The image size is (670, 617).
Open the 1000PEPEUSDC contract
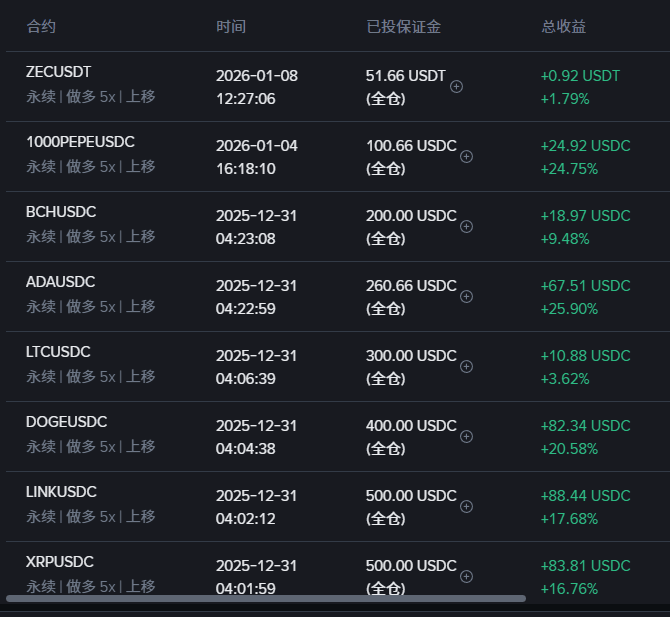pyautogui.click(x=80, y=142)
